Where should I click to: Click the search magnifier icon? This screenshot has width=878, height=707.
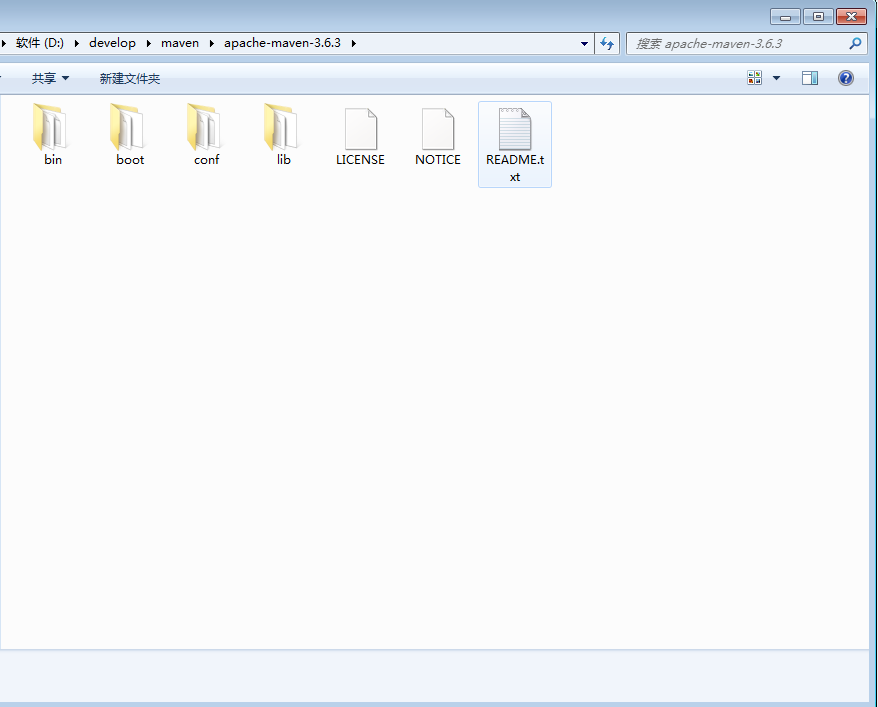pos(855,43)
